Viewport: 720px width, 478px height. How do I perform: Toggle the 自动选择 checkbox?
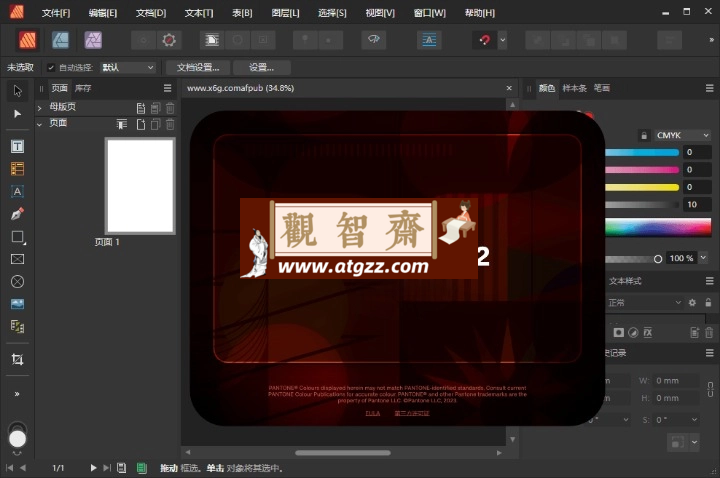(x=51, y=67)
